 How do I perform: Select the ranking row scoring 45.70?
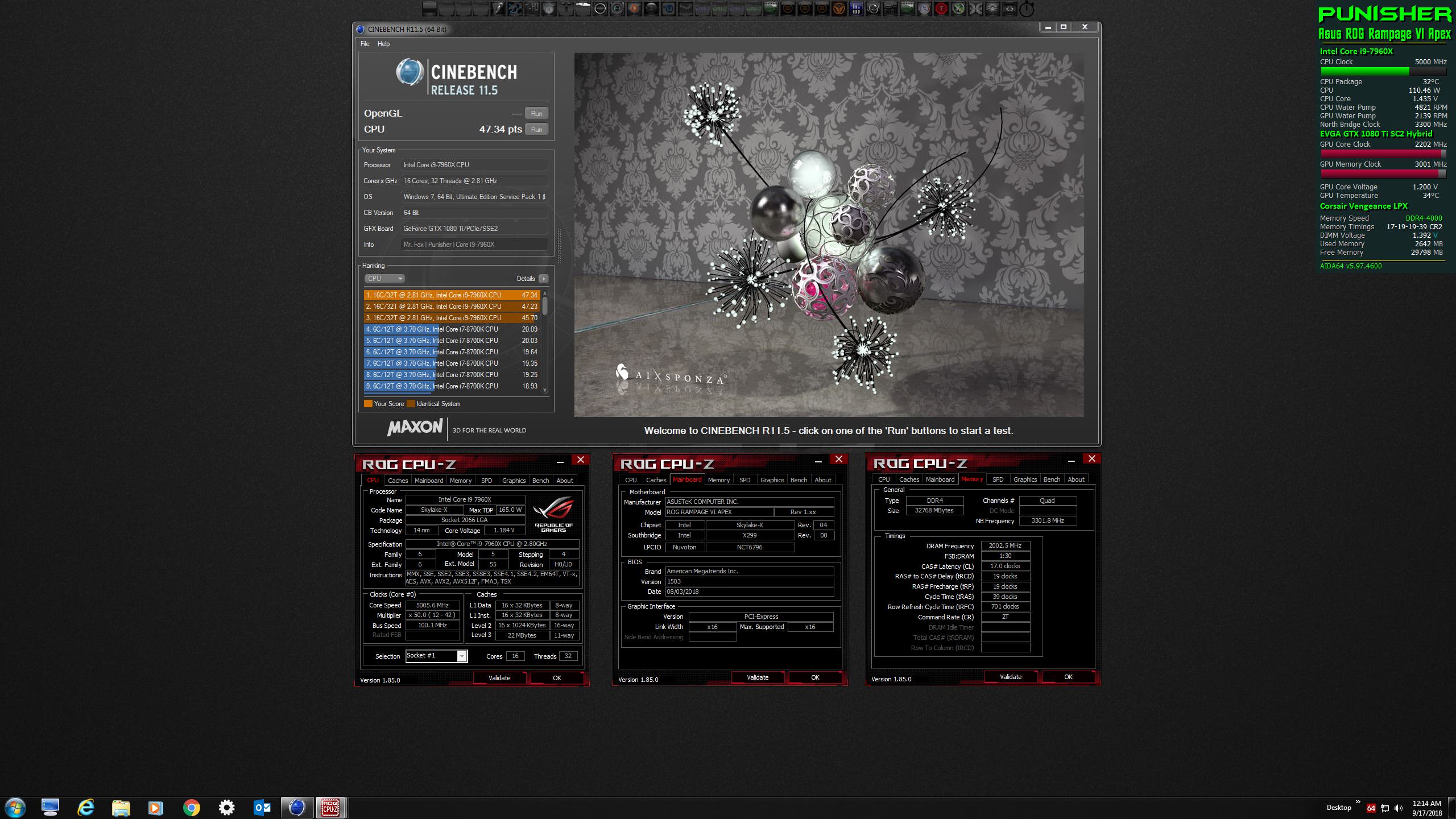[x=452, y=318]
